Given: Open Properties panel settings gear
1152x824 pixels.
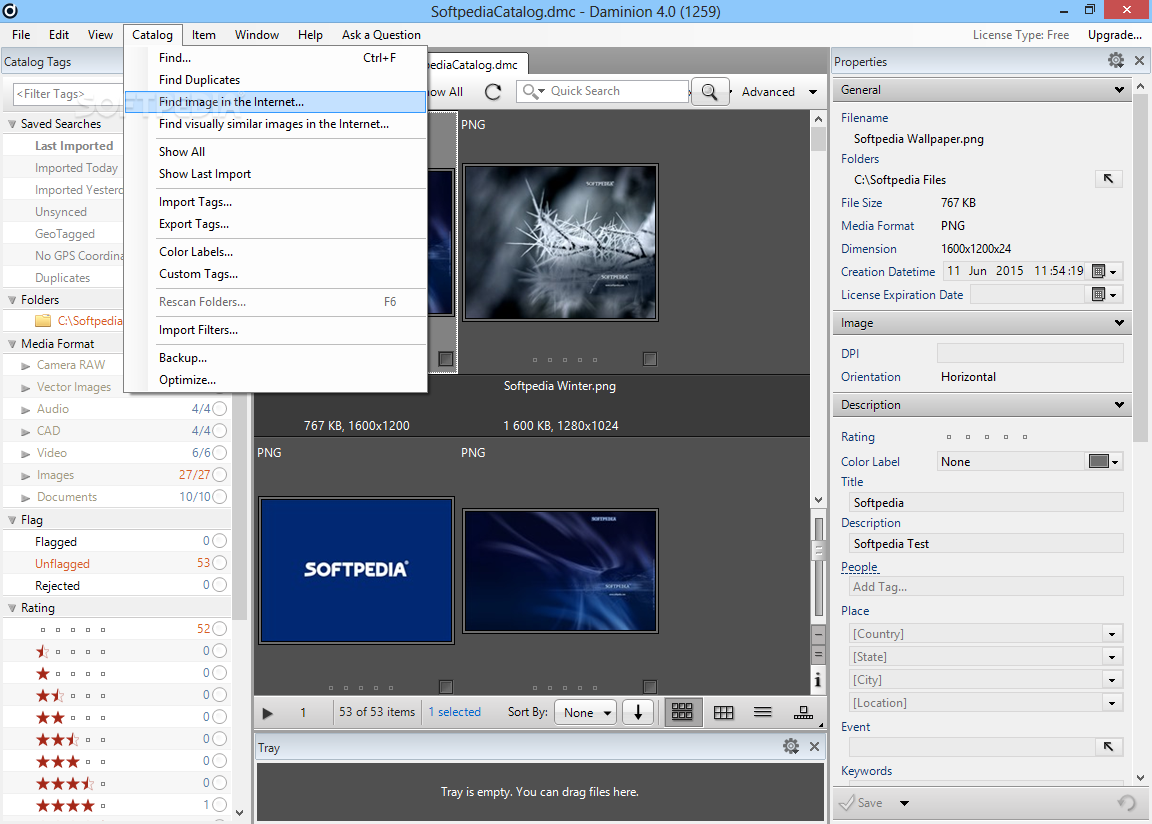Looking at the screenshot, I should [x=1116, y=61].
